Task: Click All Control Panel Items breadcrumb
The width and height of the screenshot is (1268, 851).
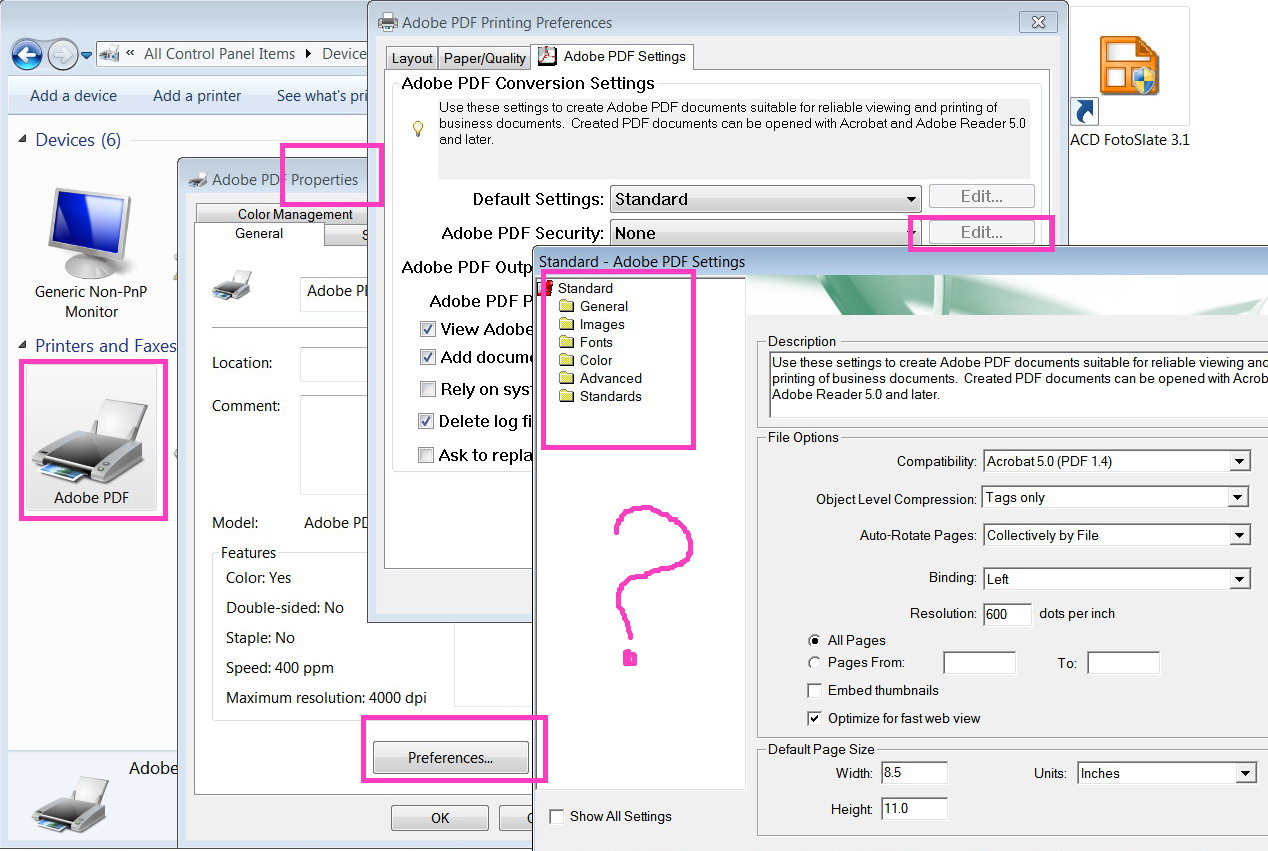Action: pos(219,54)
